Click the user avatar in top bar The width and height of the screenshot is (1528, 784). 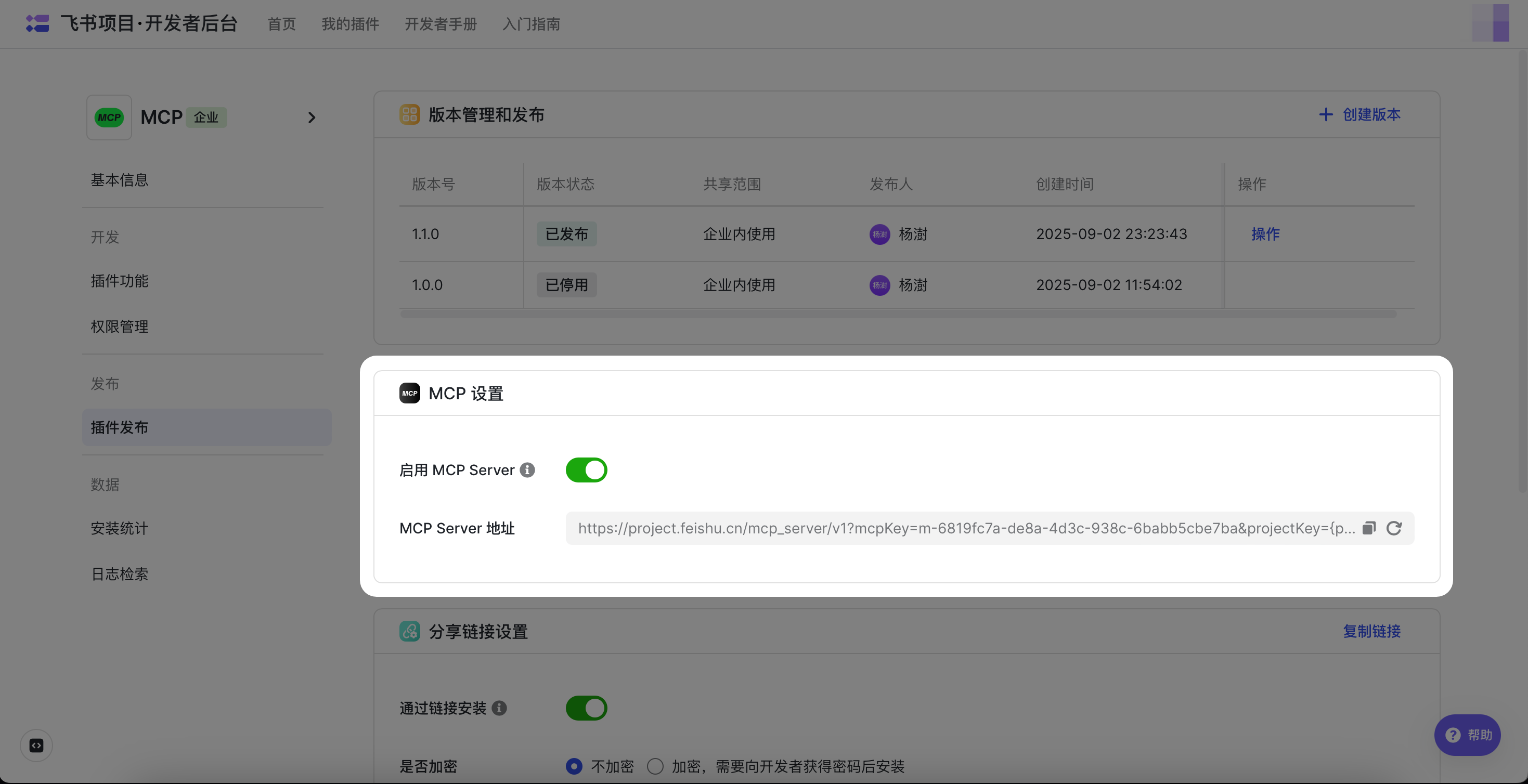[1490, 23]
